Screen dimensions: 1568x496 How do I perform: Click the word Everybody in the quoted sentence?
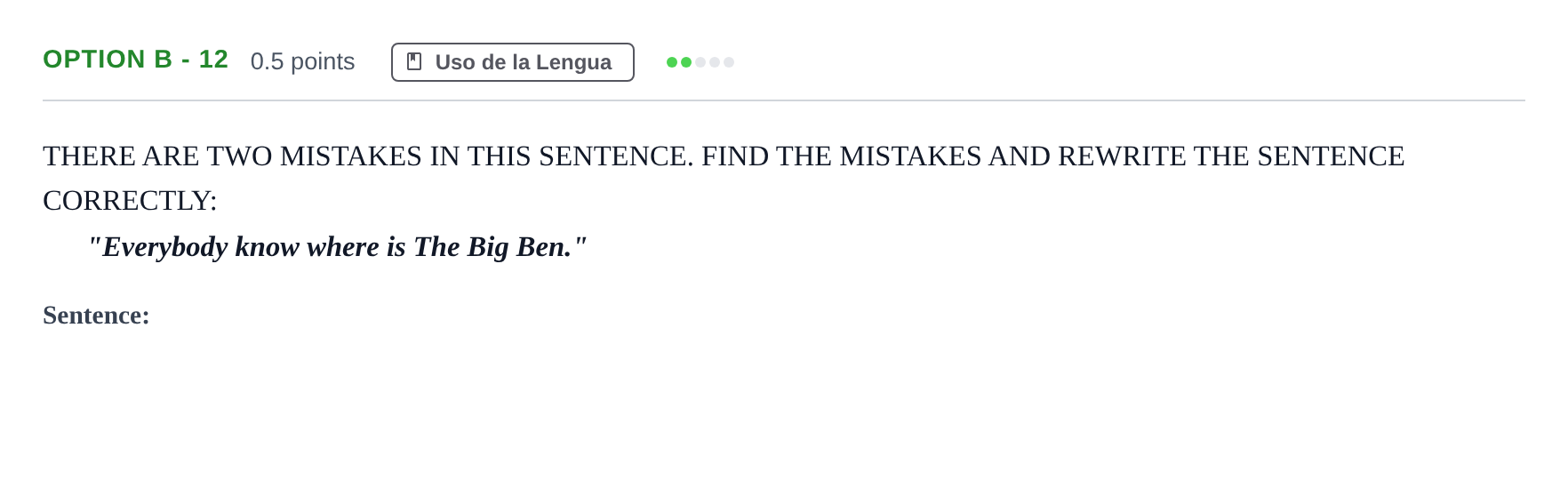point(164,247)
